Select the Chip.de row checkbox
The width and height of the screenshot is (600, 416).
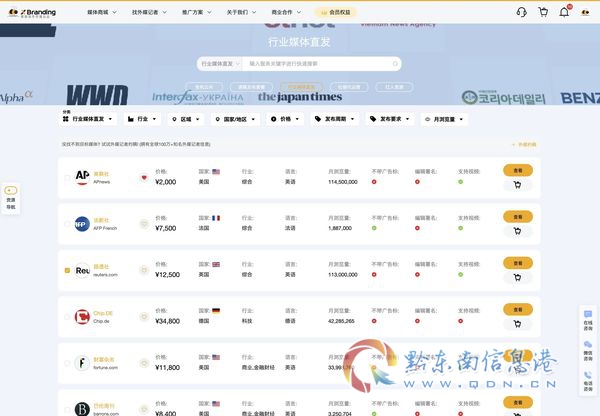point(67,317)
